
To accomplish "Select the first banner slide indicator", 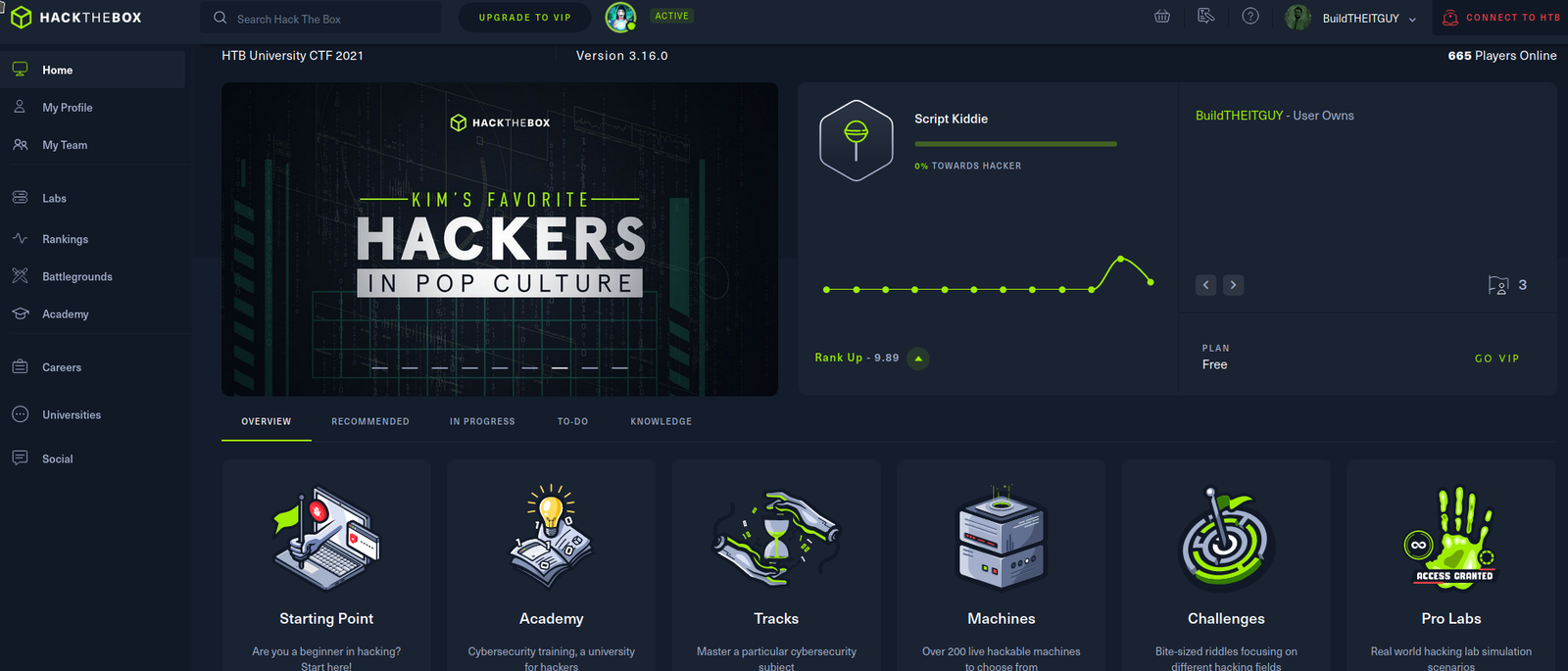I will pyautogui.click(x=379, y=368).
